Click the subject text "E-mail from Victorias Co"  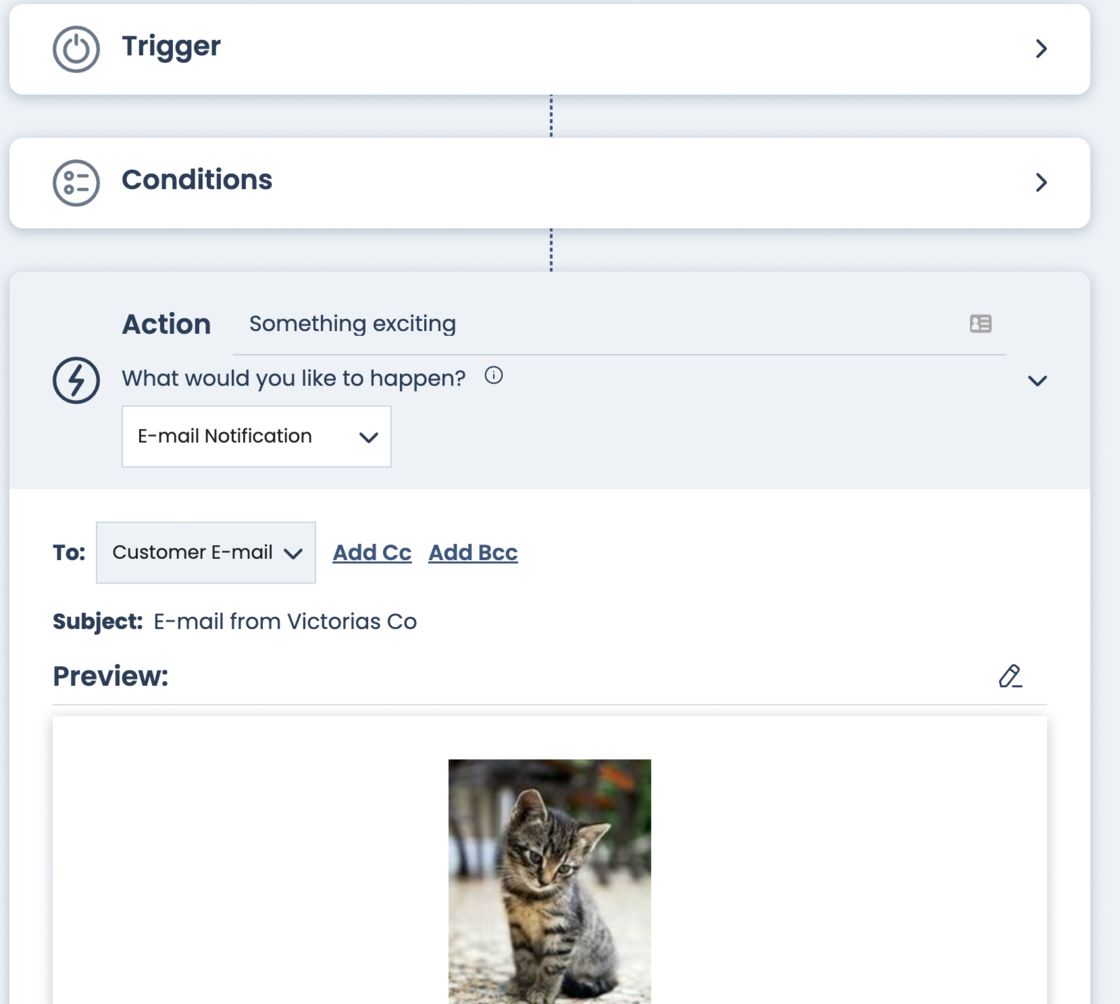pos(285,621)
